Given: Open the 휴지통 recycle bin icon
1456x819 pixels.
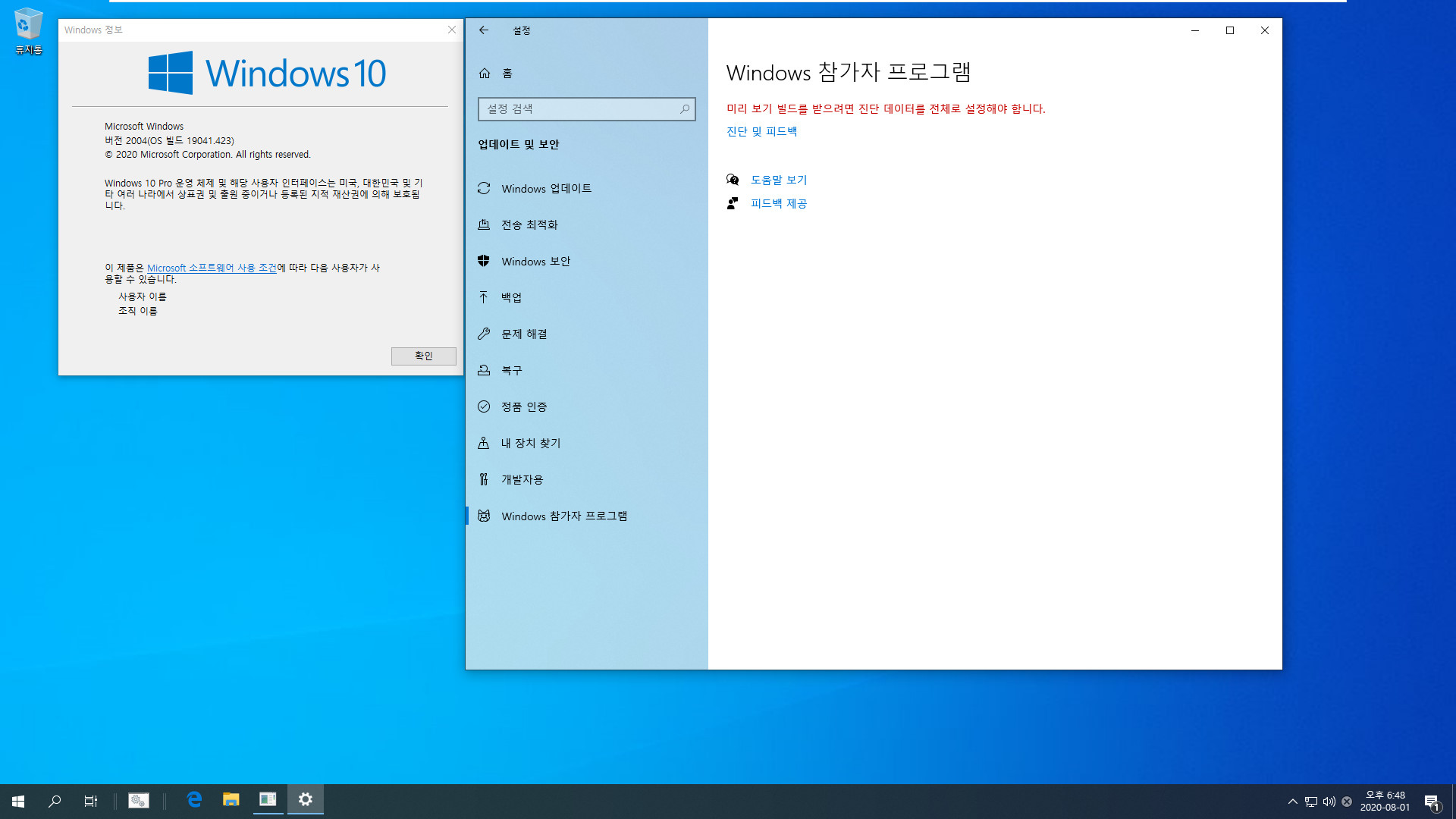Looking at the screenshot, I should coord(29,31).
